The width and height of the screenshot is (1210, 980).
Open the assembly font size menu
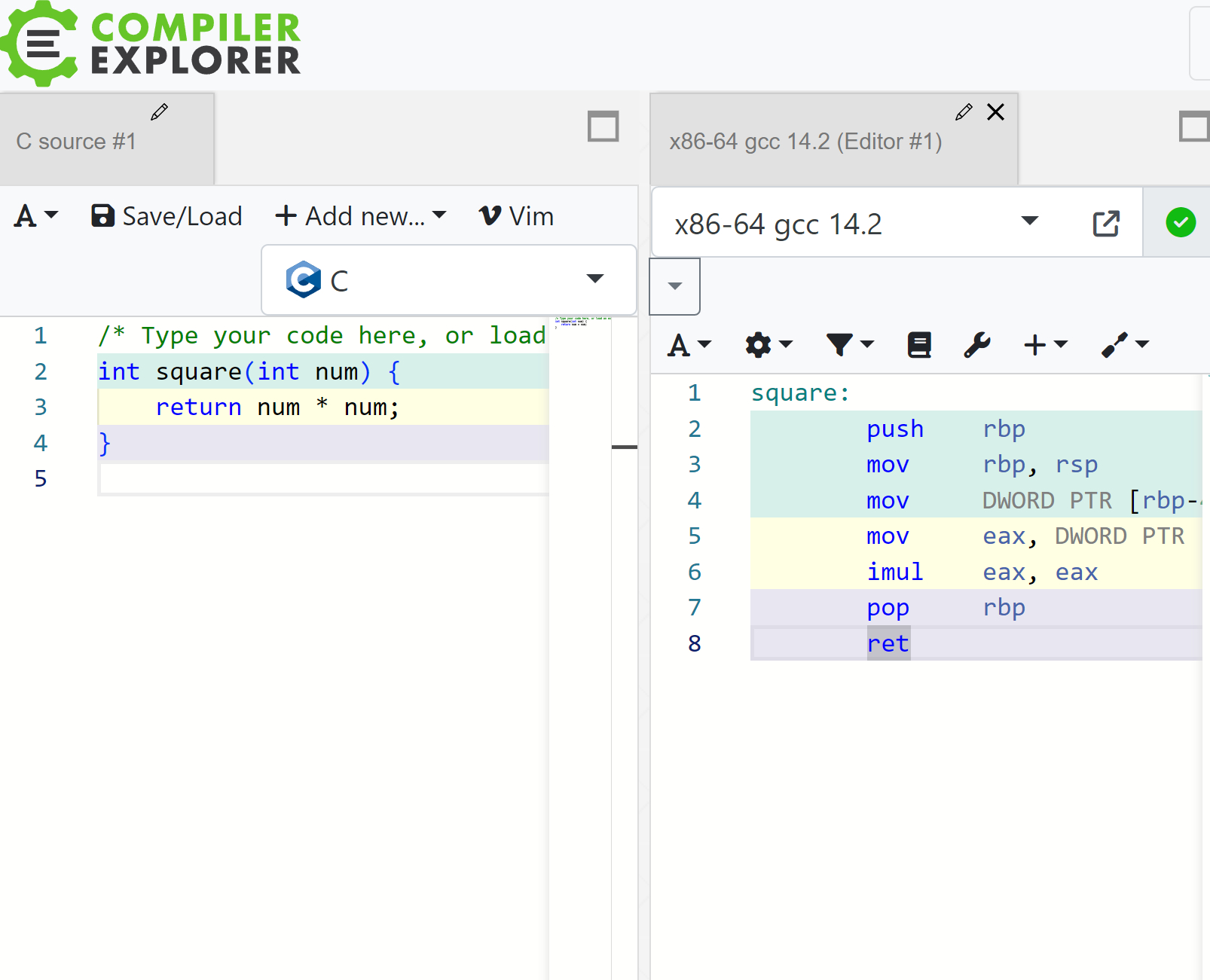pyautogui.click(x=689, y=345)
